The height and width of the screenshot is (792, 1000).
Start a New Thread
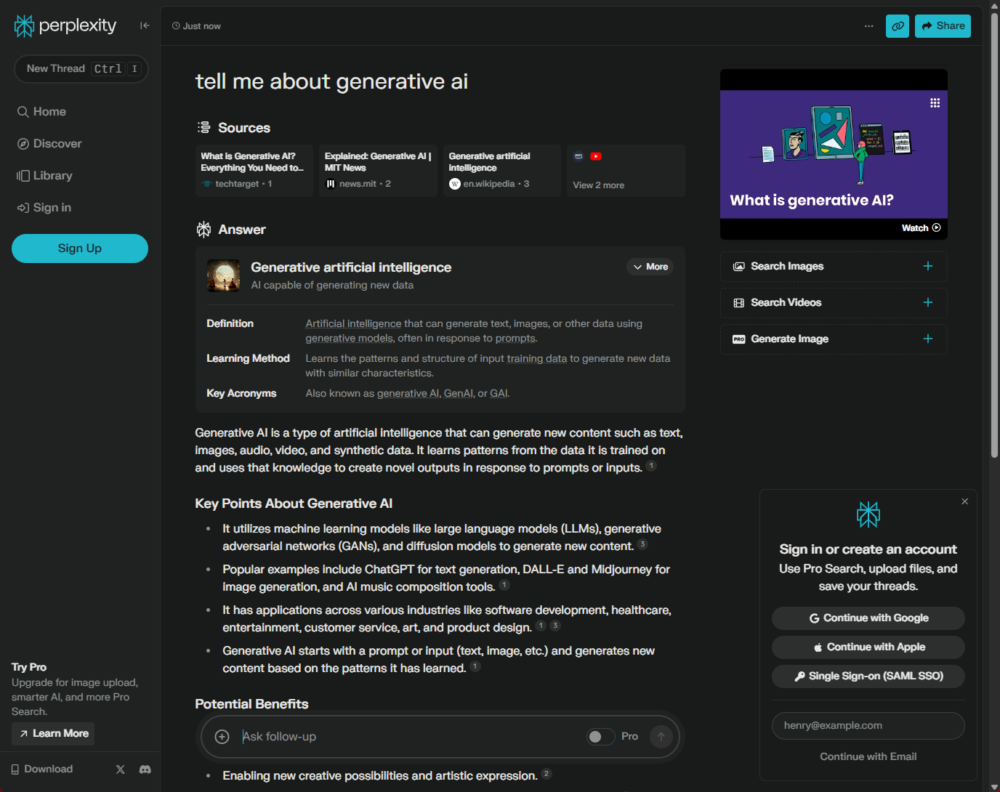tap(81, 69)
